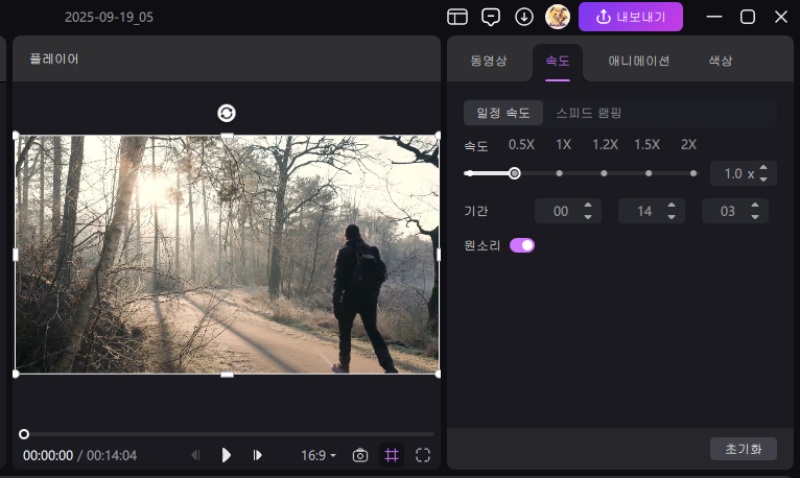Viewport: 800px width, 478px height.
Task: Click the 0.5X speed label
Action: tap(521, 145)
